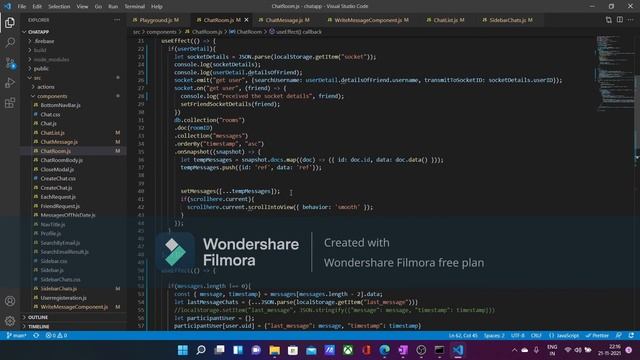Open the Edit menu

pos(37,7)
